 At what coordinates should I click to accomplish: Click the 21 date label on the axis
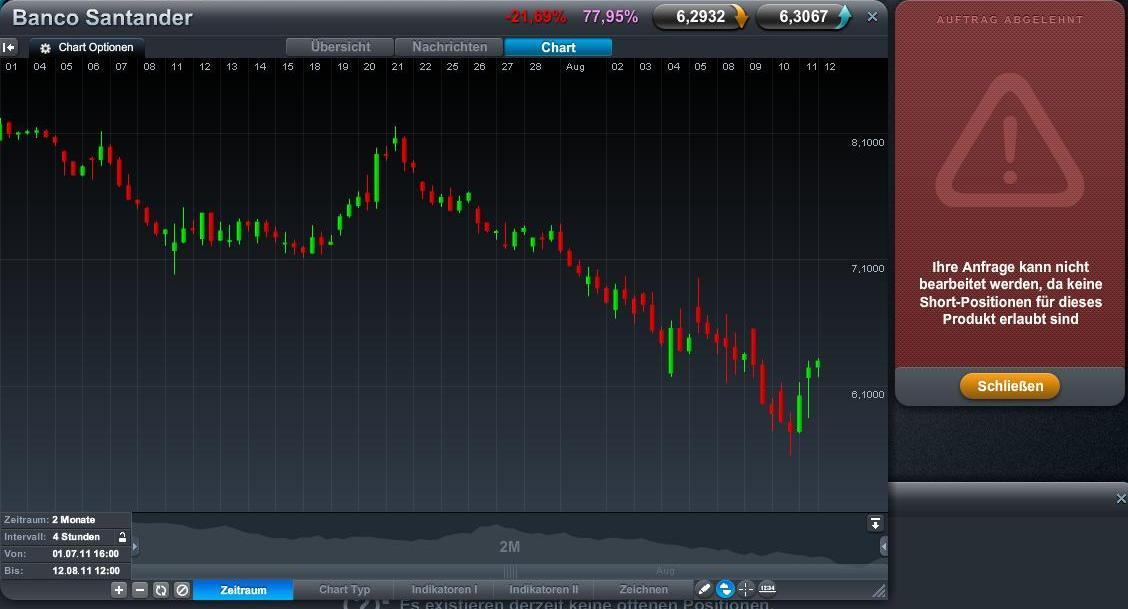[397, 67]
